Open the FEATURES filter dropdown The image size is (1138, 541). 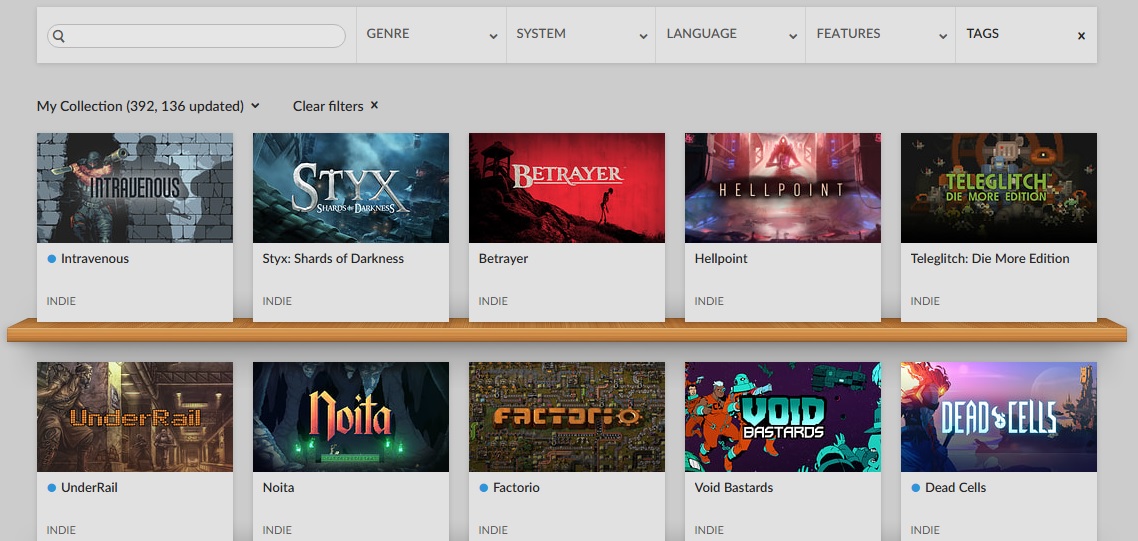click(880, 35)
